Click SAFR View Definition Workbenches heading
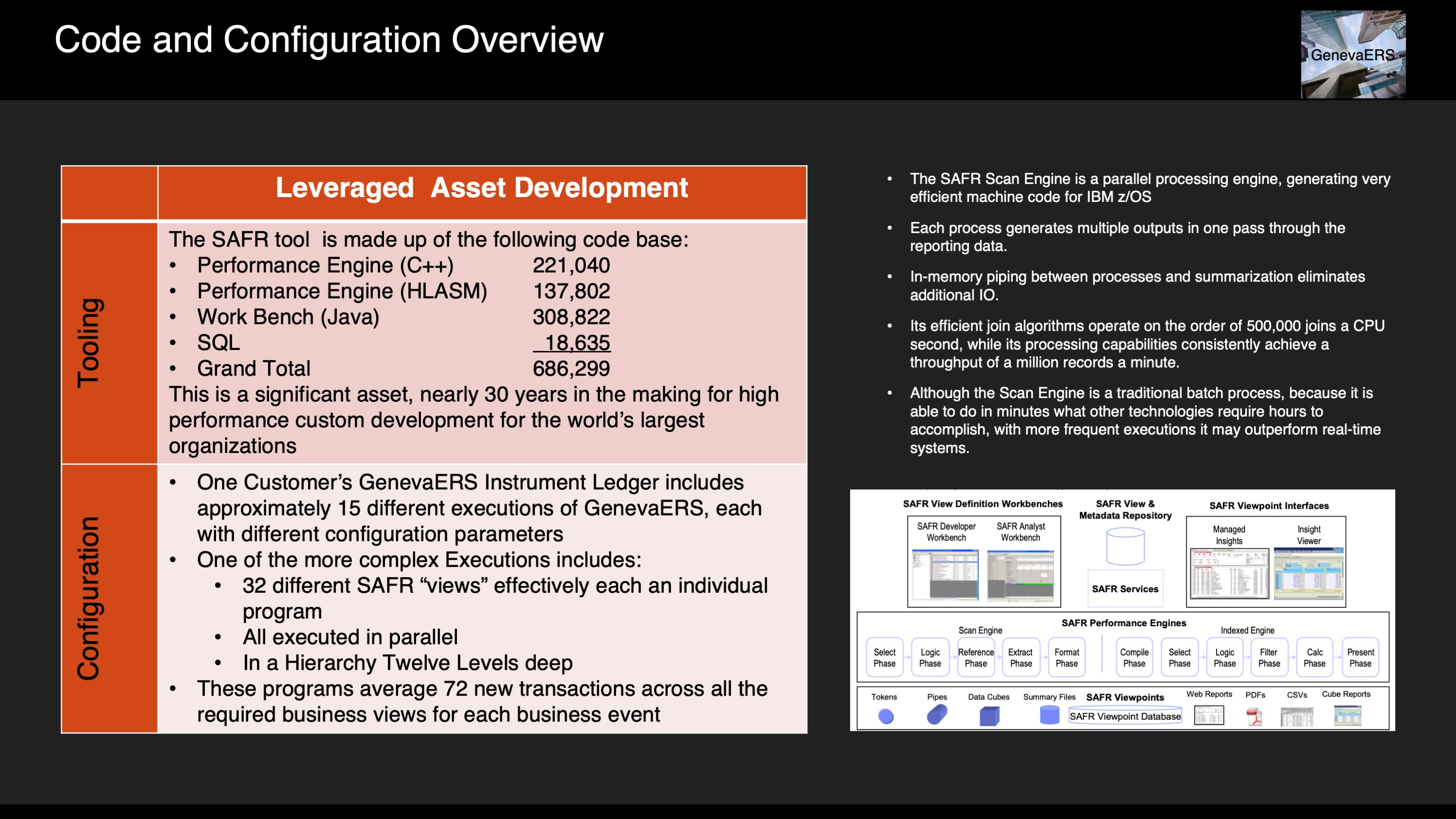This screenshot has height=819, width=1456. (982, 503)
